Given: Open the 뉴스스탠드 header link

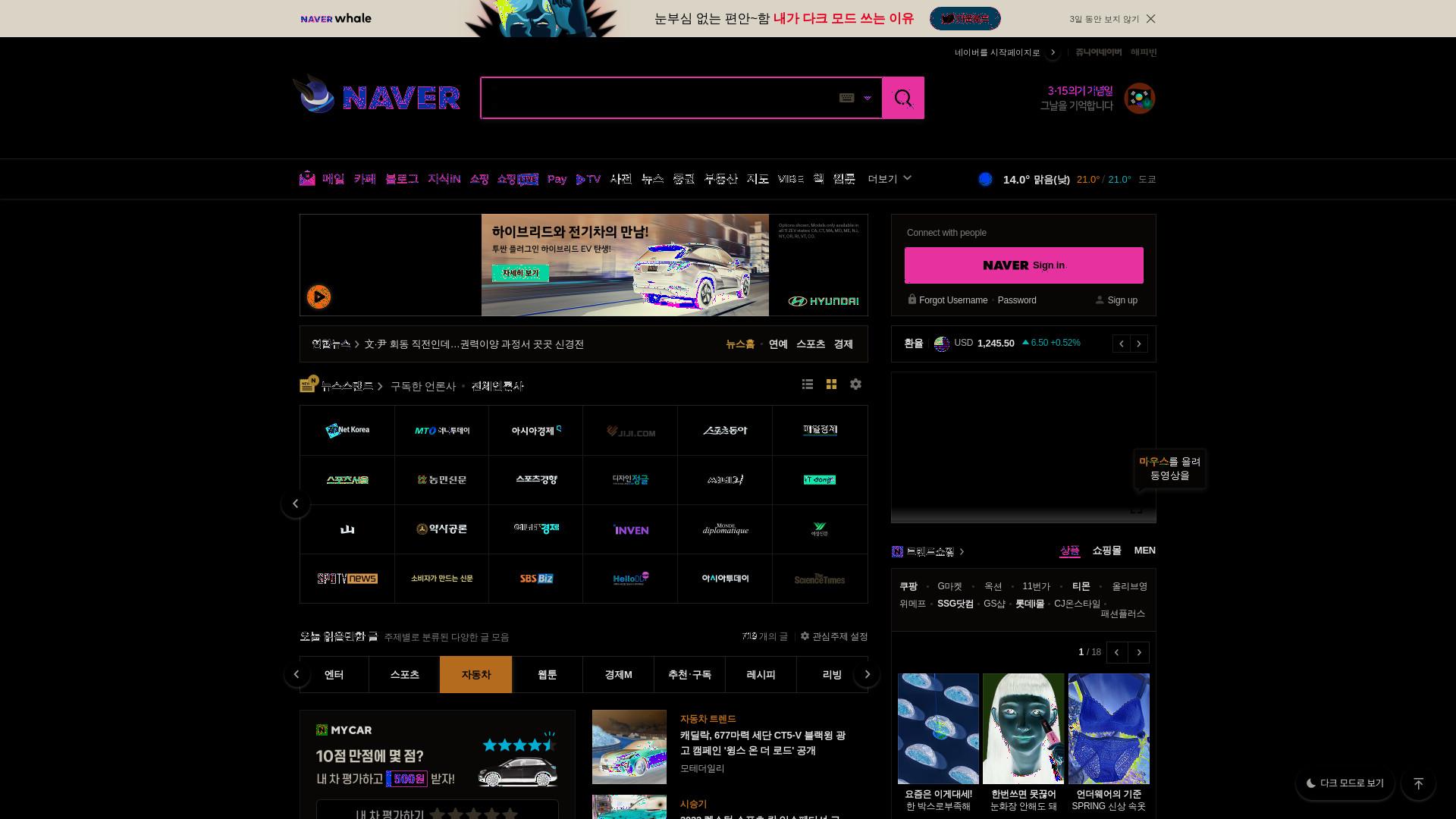Looking at the screenshot, I should coord(347,386).
